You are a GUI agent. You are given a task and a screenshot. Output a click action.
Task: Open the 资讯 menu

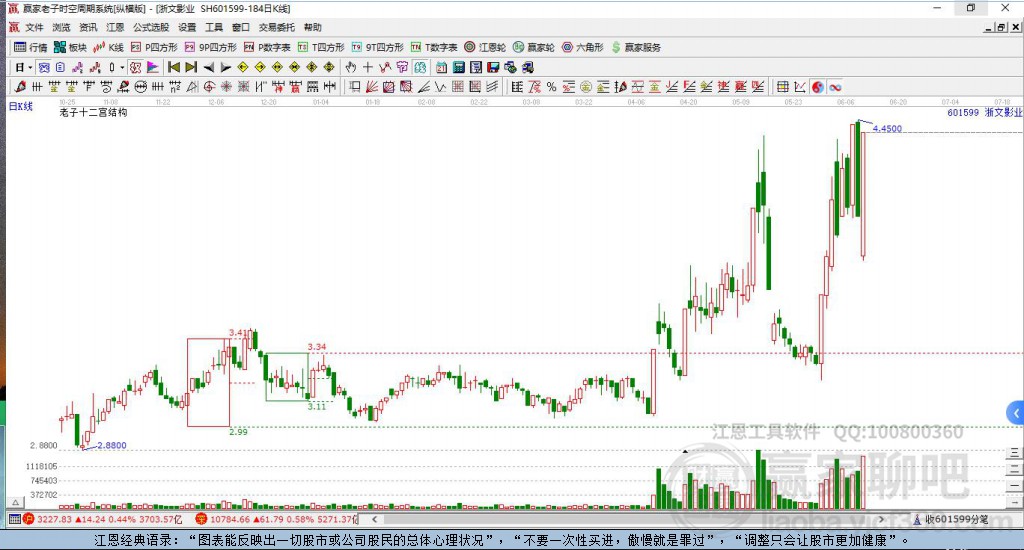pyautogui.click(x=88, y=27)
